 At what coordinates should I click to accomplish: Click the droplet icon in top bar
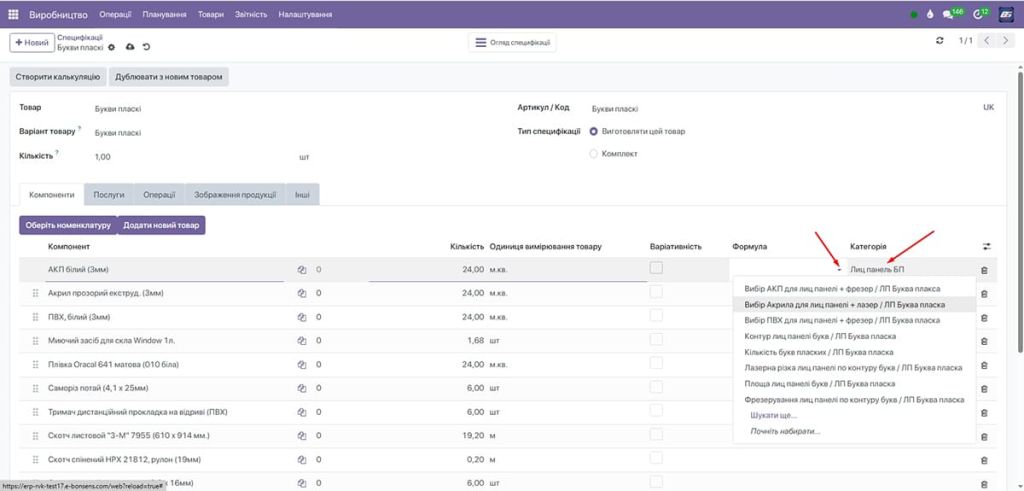point(930,14)
